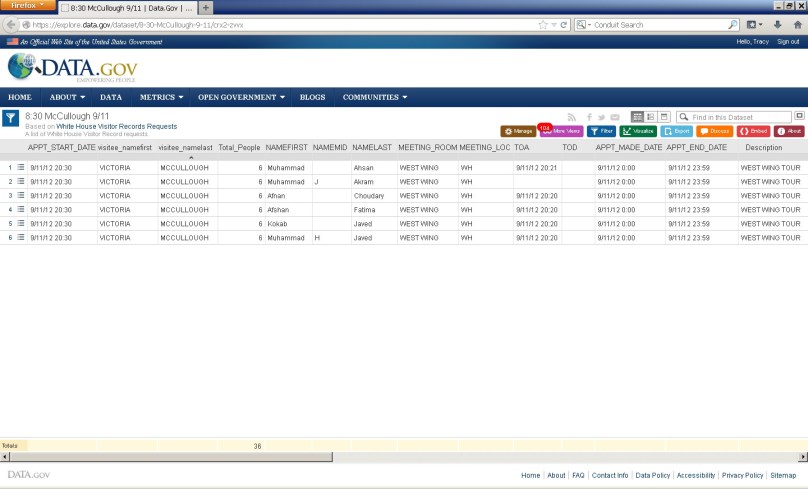The width and height of the screenshot is (808, 489).
Task: Click the RSS feed icon
Action: click(572, 117)
